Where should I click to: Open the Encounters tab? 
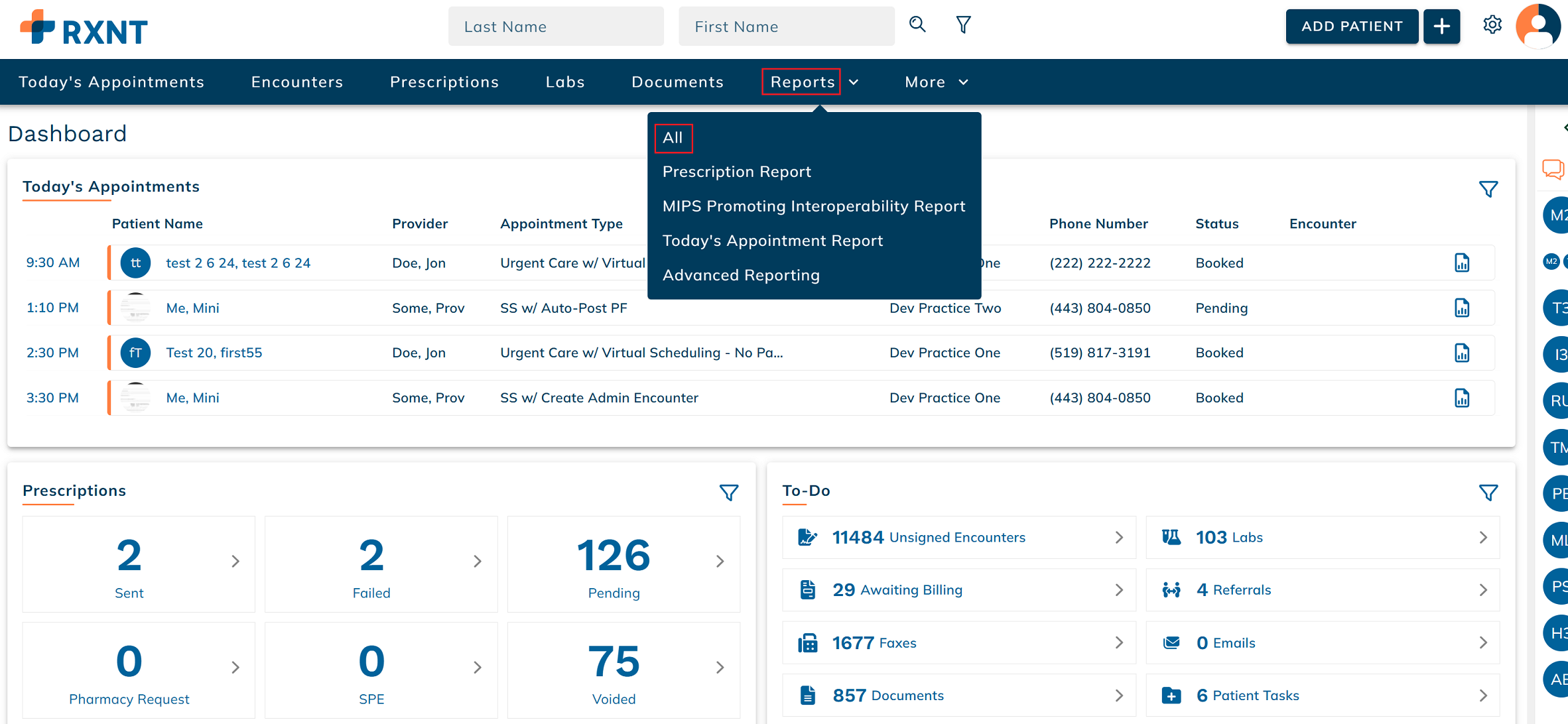(x=297, y=82)
